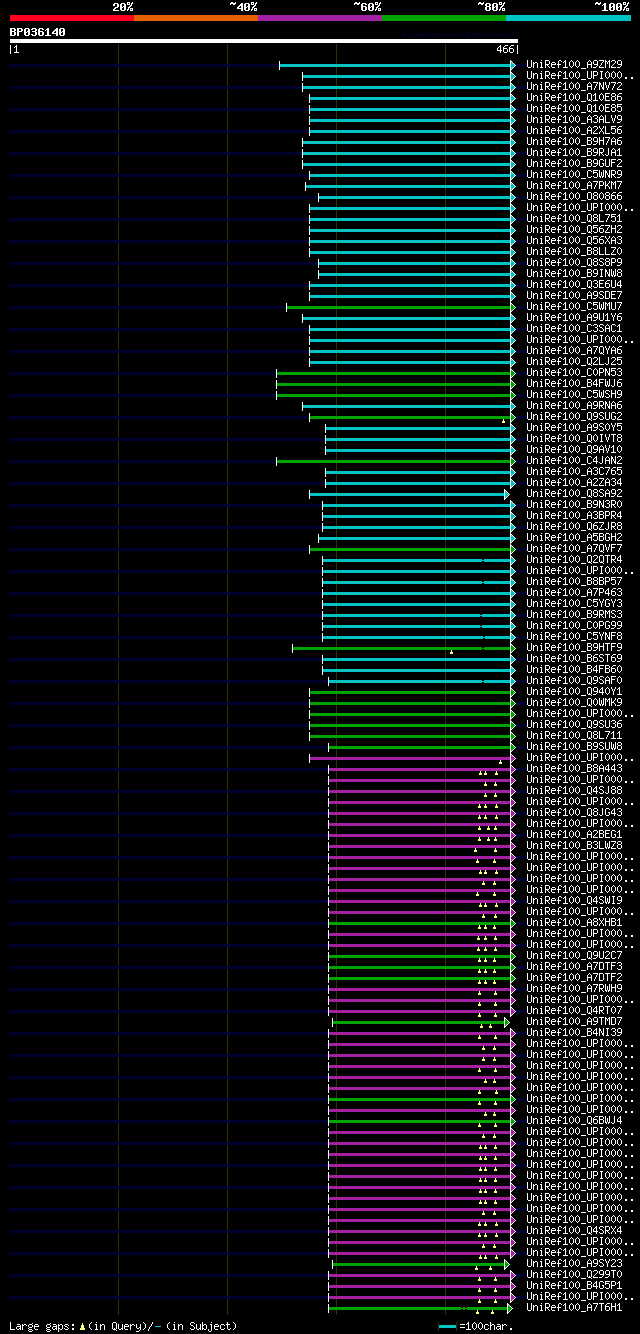640x1334 pixels.
Task: Select label UniRef100_Q6BWJ4
Action: tap(574, 1121)
